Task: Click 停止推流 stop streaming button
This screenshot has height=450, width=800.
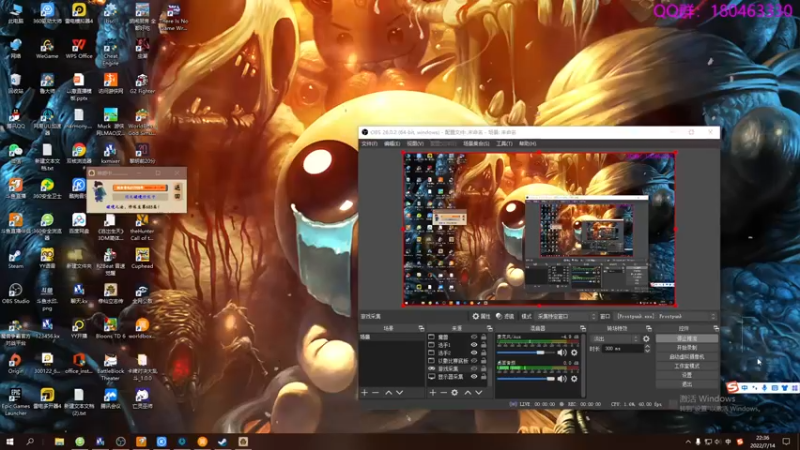Action: 687,338
